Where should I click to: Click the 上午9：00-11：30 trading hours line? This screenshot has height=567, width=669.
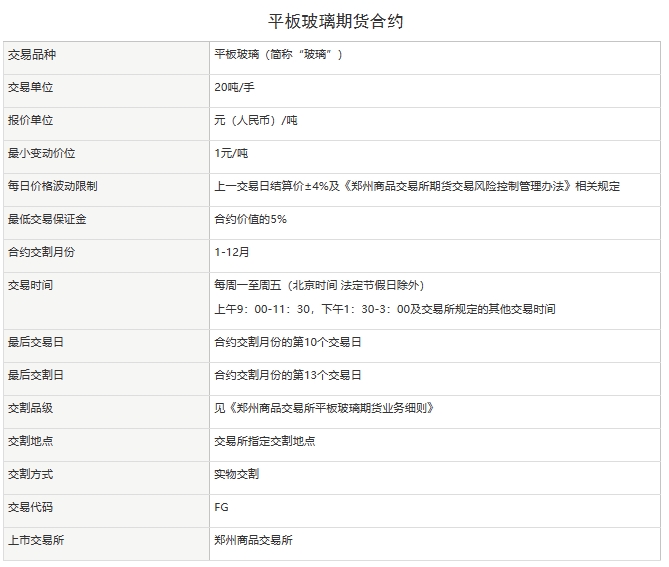click(x=384, y=310)
